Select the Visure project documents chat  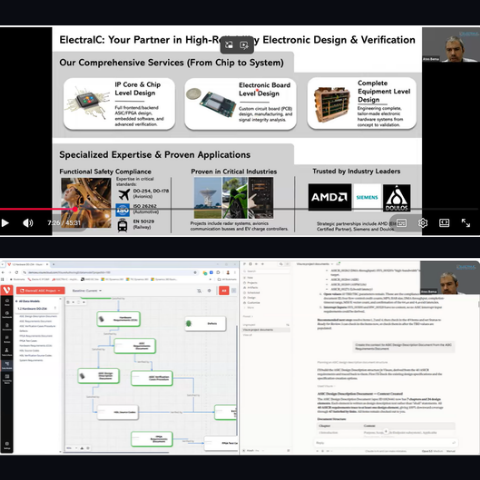tap(266, 330)
